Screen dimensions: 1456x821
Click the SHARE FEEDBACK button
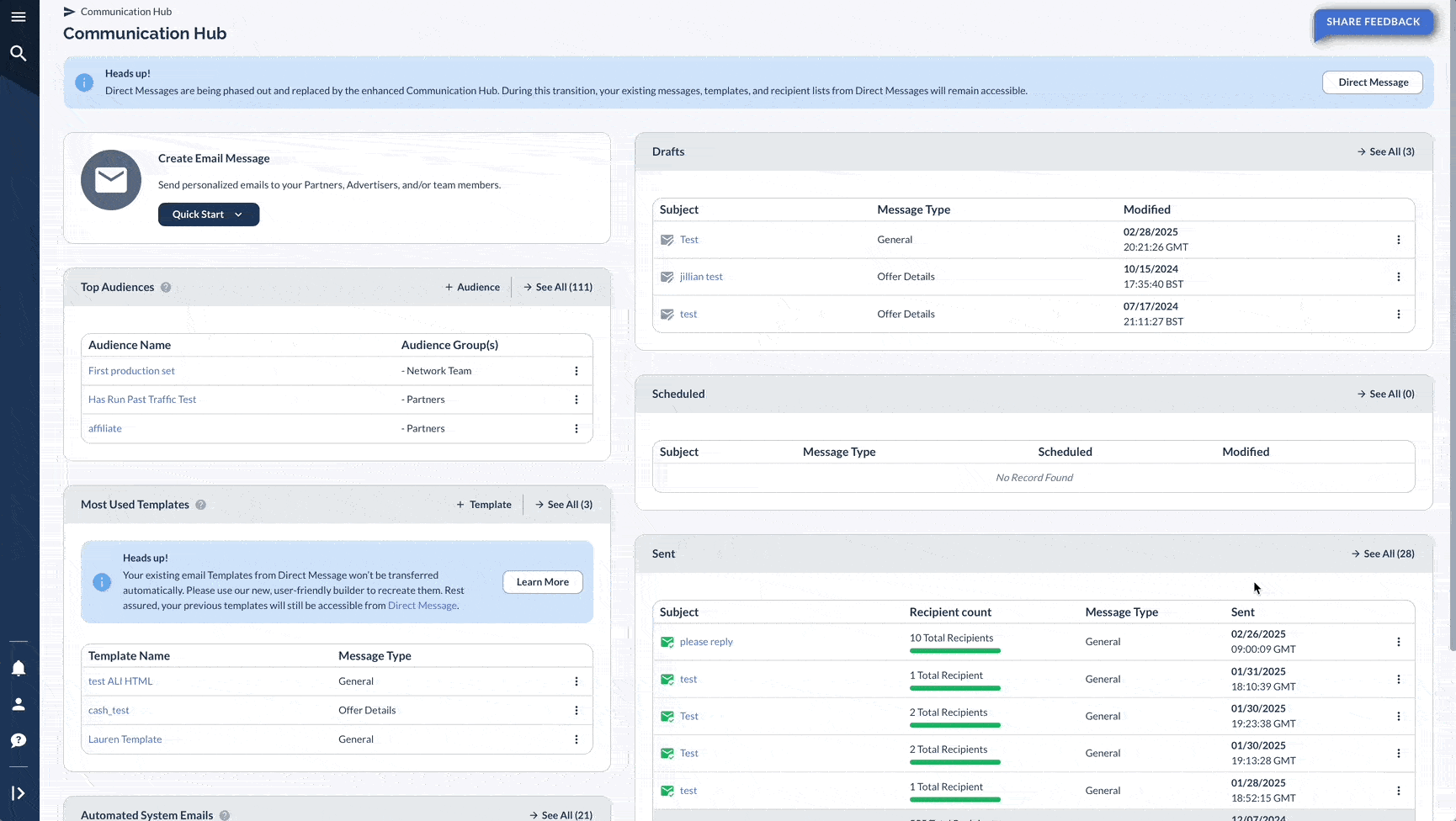tap(1373, 22)
